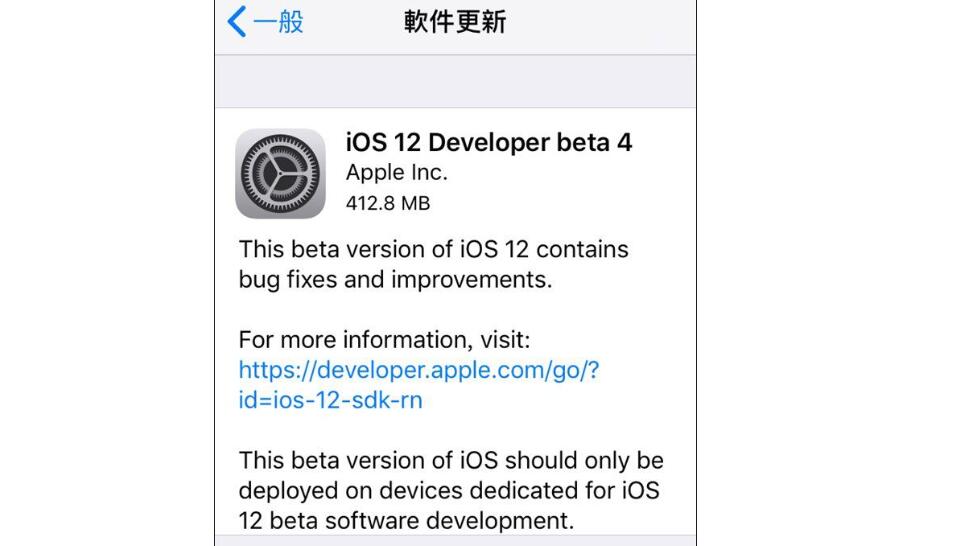Click the word 'Developer' in the update title

(x=489, y=144)
